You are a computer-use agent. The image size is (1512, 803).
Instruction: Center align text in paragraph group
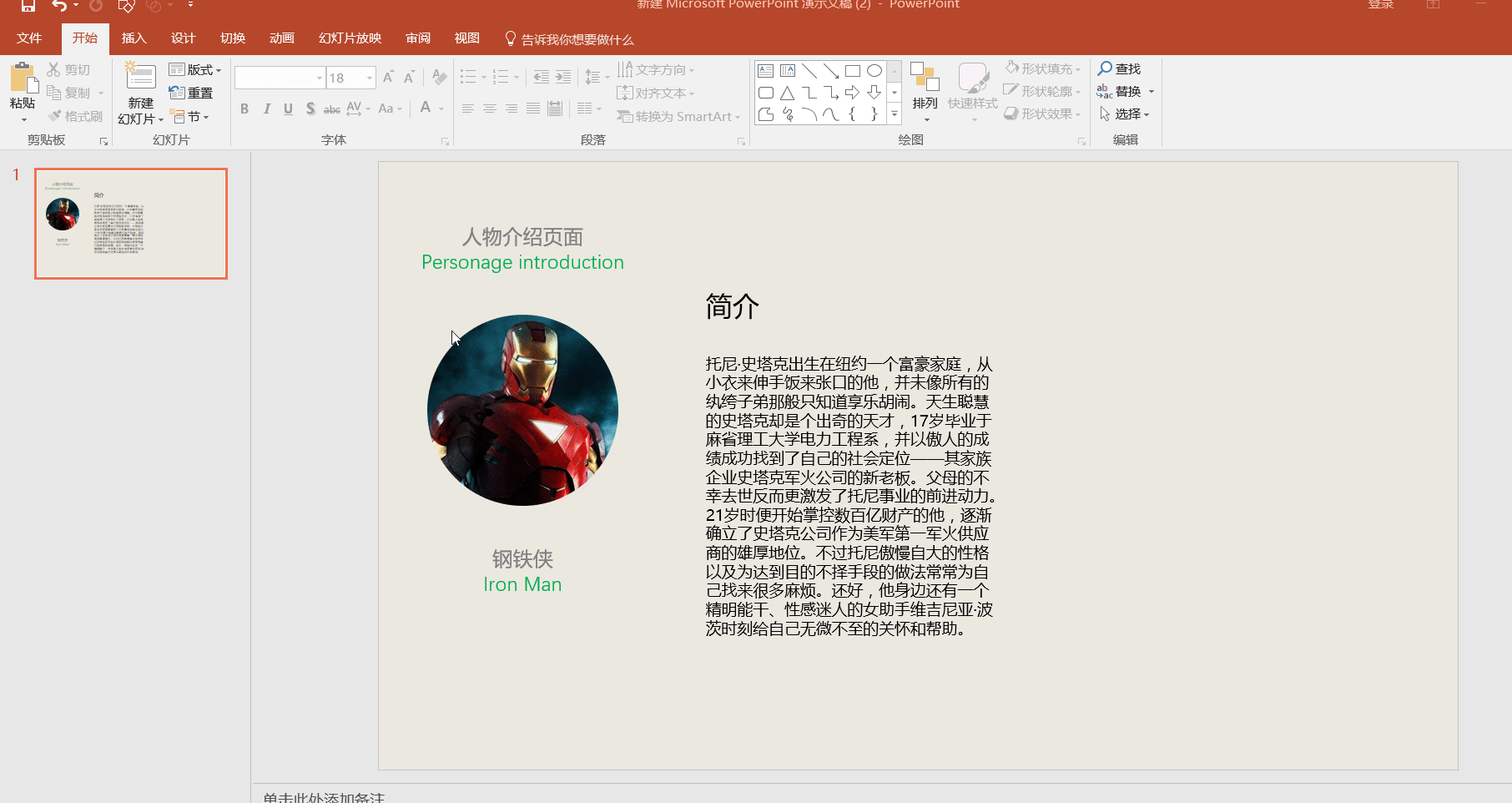point(490,109)
